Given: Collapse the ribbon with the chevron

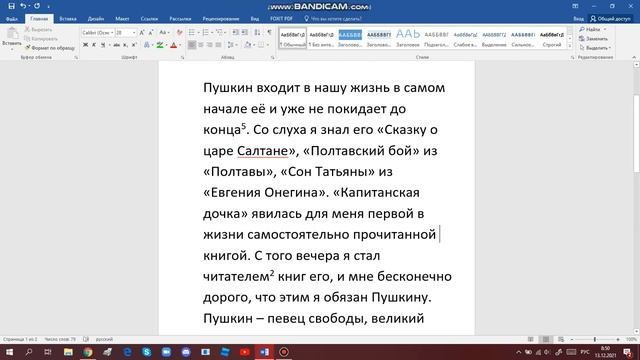Looking at the screenshot, I should tap(634, 58).
